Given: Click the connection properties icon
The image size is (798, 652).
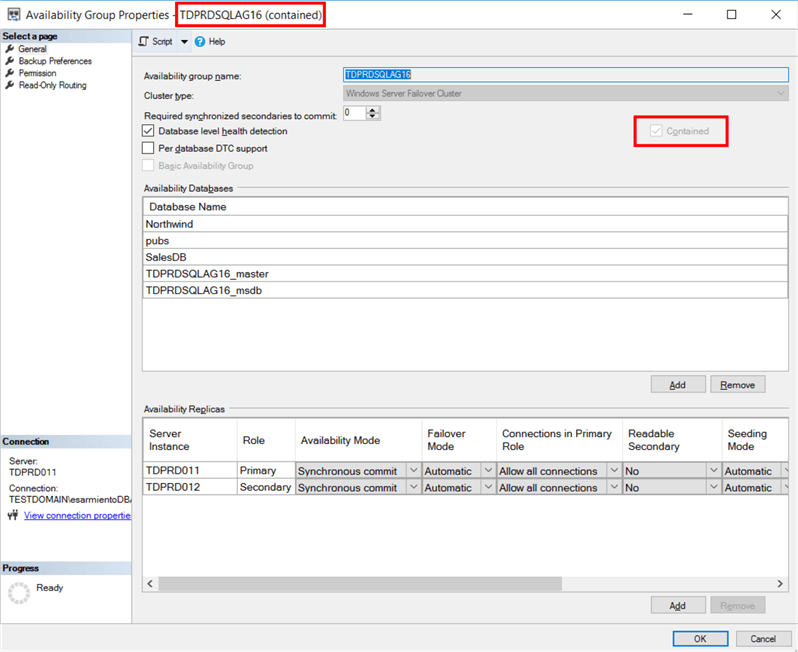Looking at the screenshot, I should pos(13,516).
